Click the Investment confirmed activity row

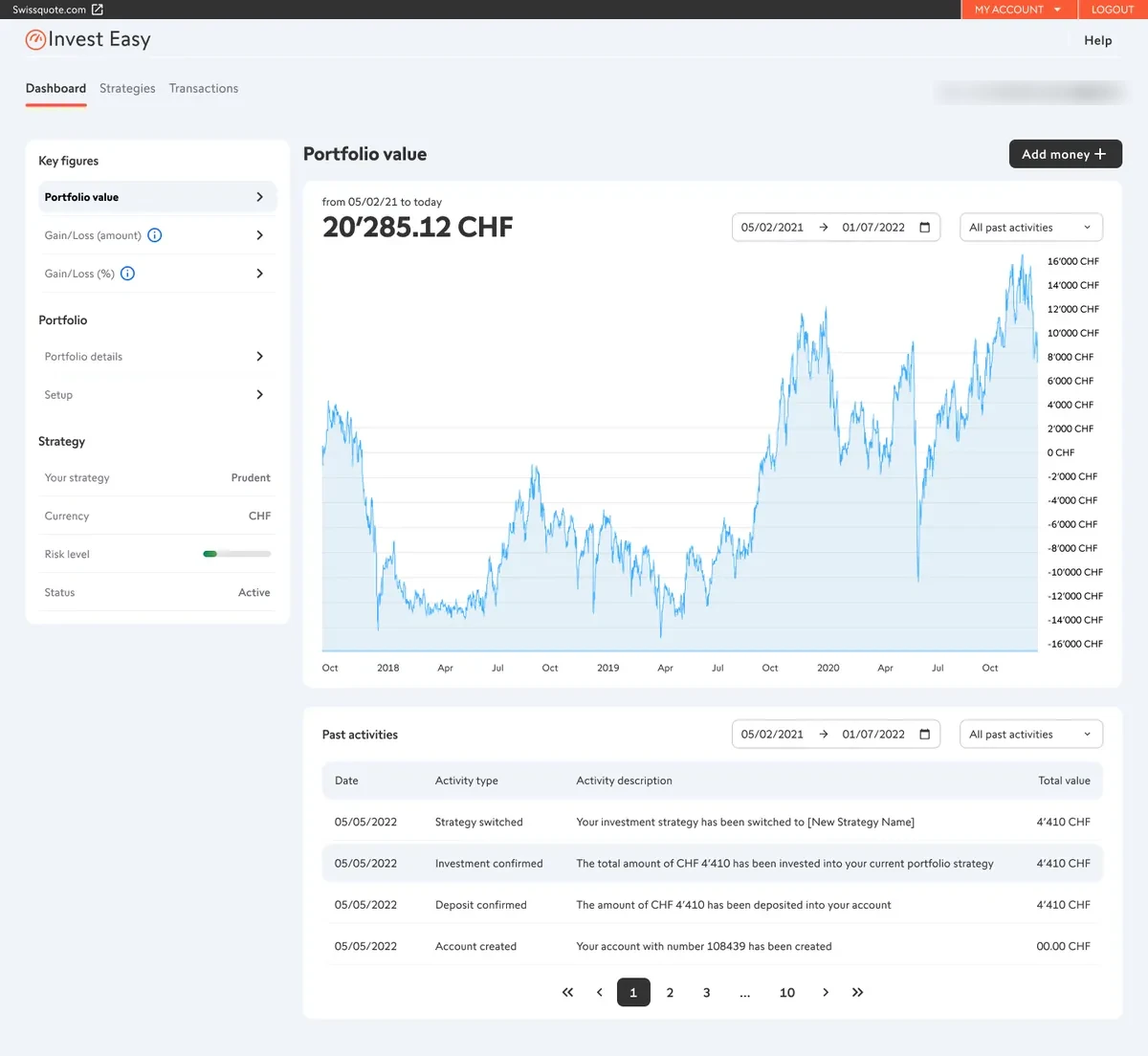713,864
